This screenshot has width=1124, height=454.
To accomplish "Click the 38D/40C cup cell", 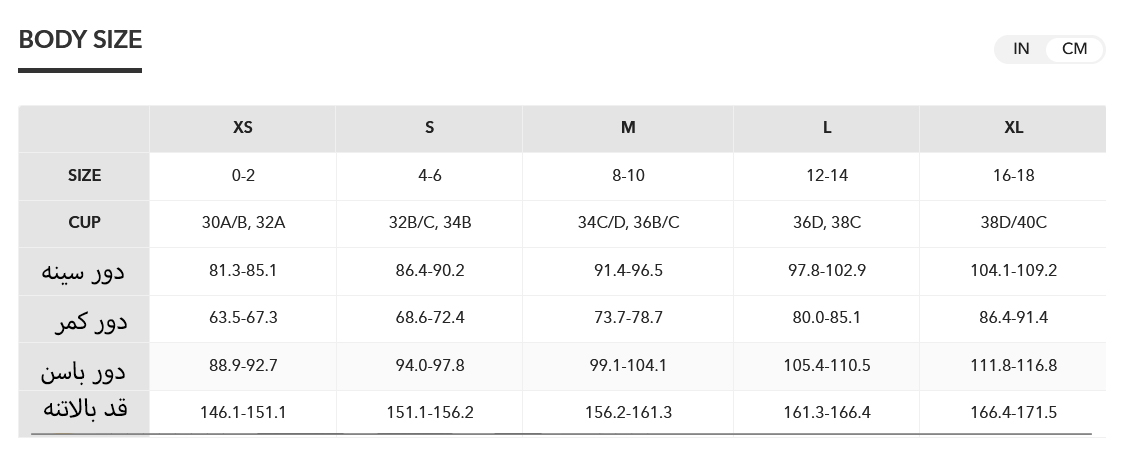I will [x=1013, y=222].
